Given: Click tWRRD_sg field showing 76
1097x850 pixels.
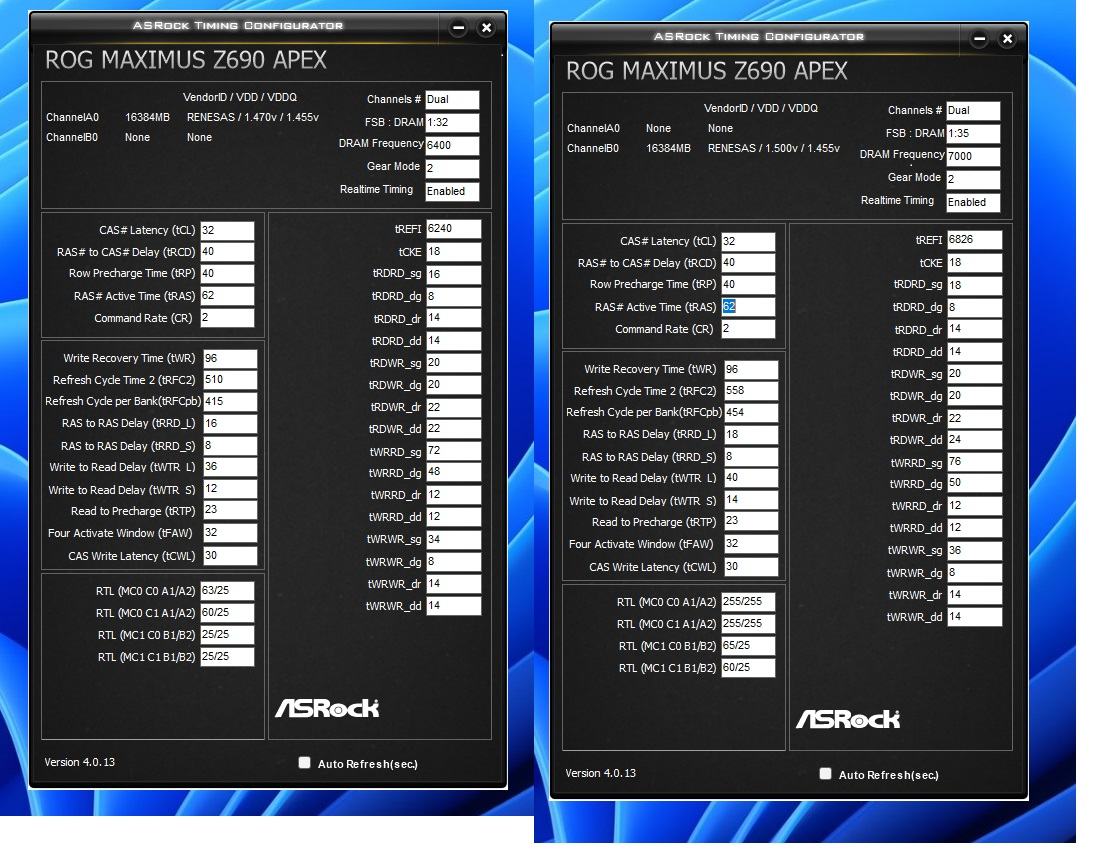Looking at the screenshot, I should click(975, 462).
